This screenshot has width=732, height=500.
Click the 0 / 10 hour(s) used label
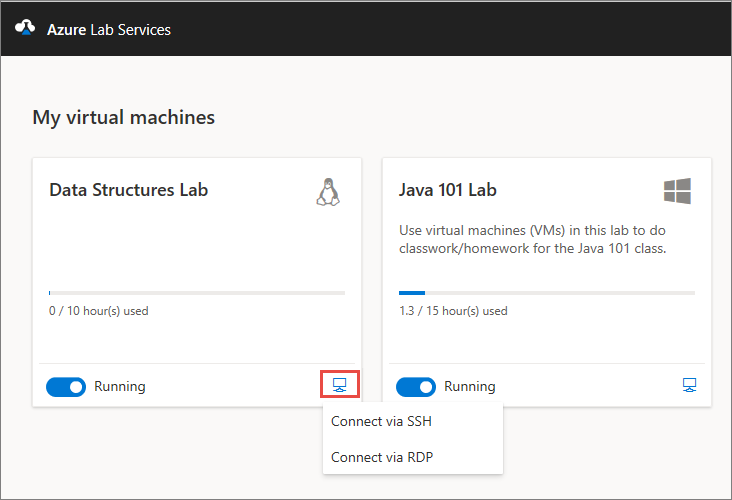coord(98,311)
